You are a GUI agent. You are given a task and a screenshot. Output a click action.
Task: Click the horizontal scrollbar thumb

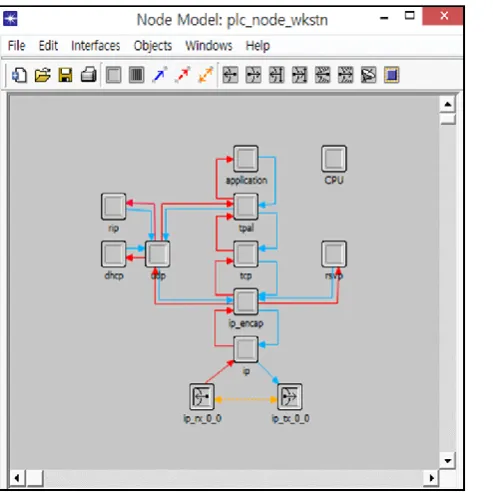pyautogui.click(x=35, y=478)
